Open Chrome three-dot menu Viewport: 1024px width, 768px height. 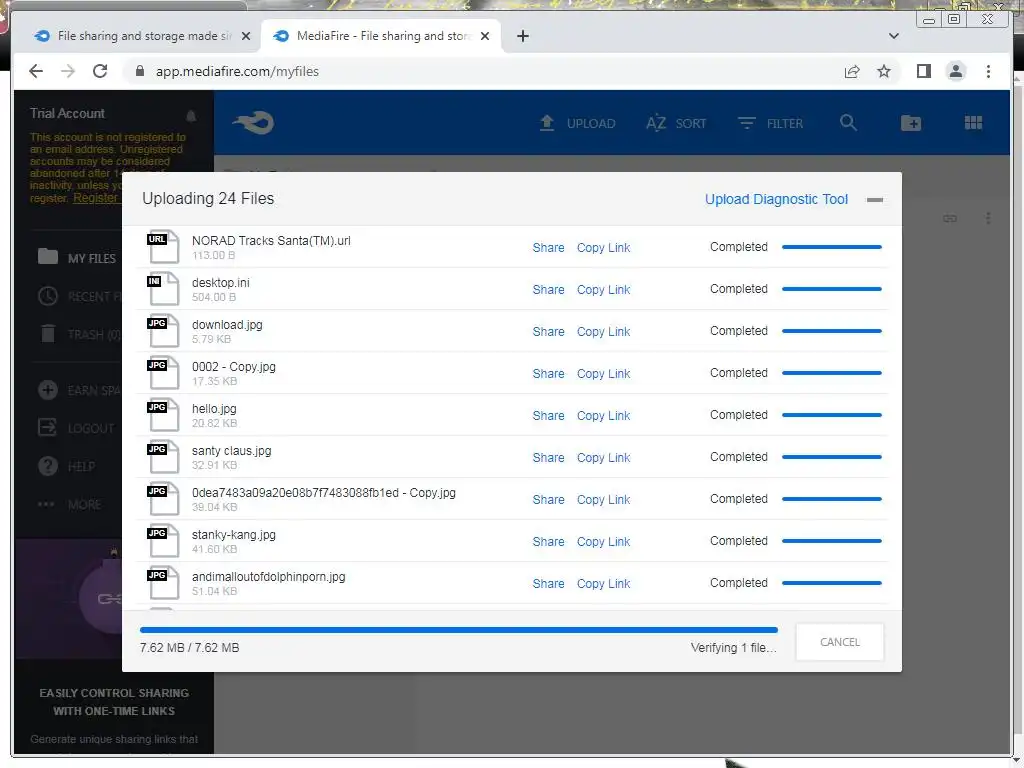point(988,71)
